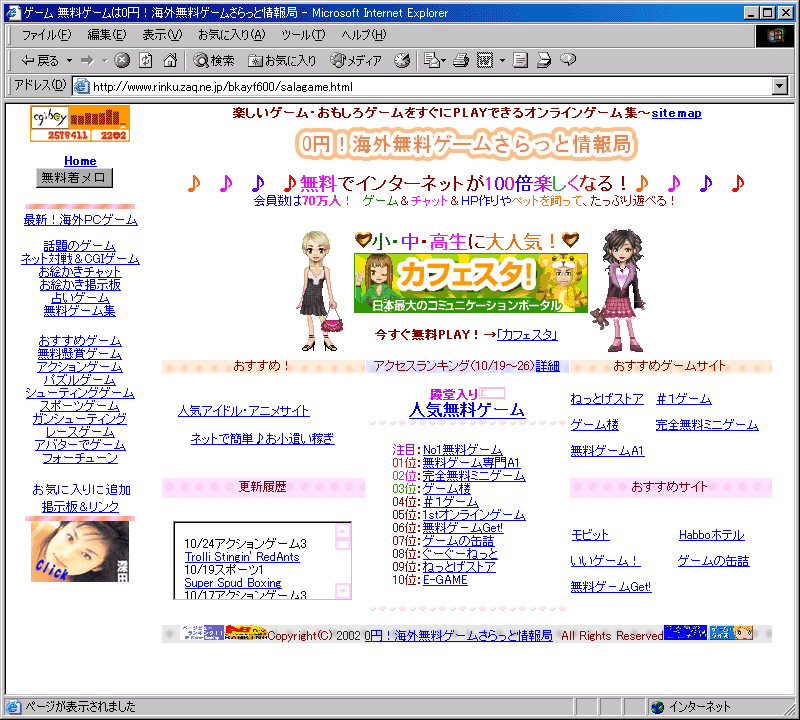Click the dark-haired avatar girl image

coord(618,290)
